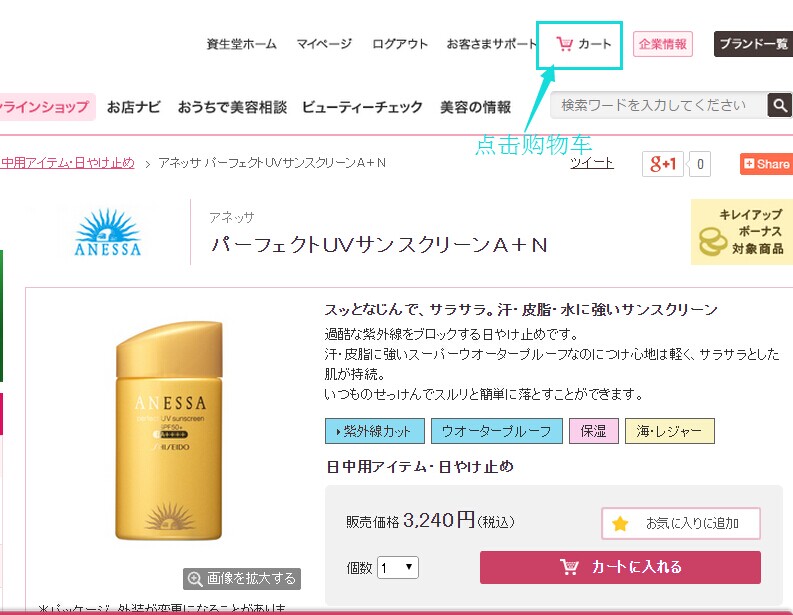This screenshot has height=615, width=793.
Task: Click the Google +1 button
Action: click(x=663, y=164)
